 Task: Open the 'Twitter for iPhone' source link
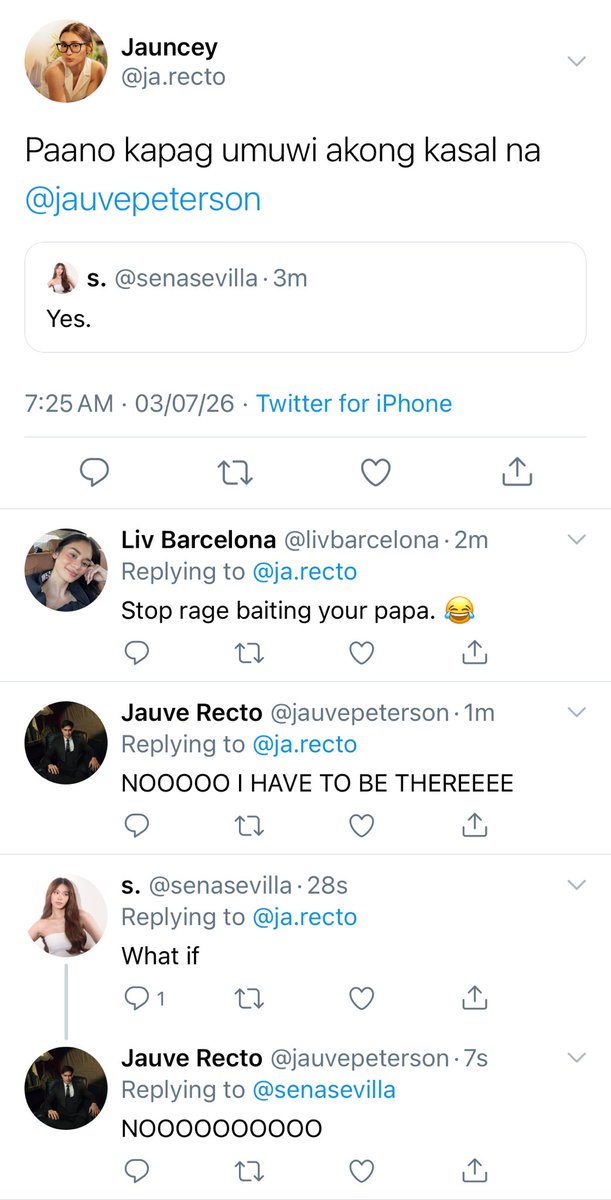[354, 404]
